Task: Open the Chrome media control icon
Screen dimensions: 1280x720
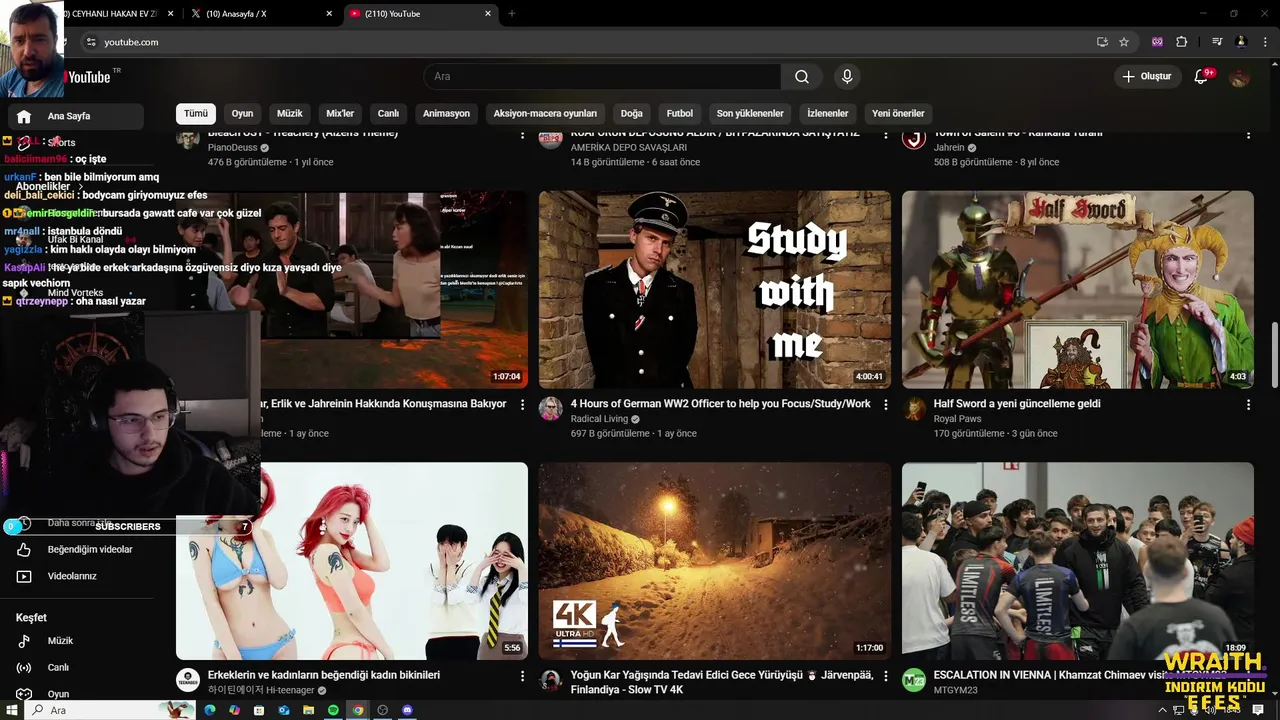Action: (1217, 42)
